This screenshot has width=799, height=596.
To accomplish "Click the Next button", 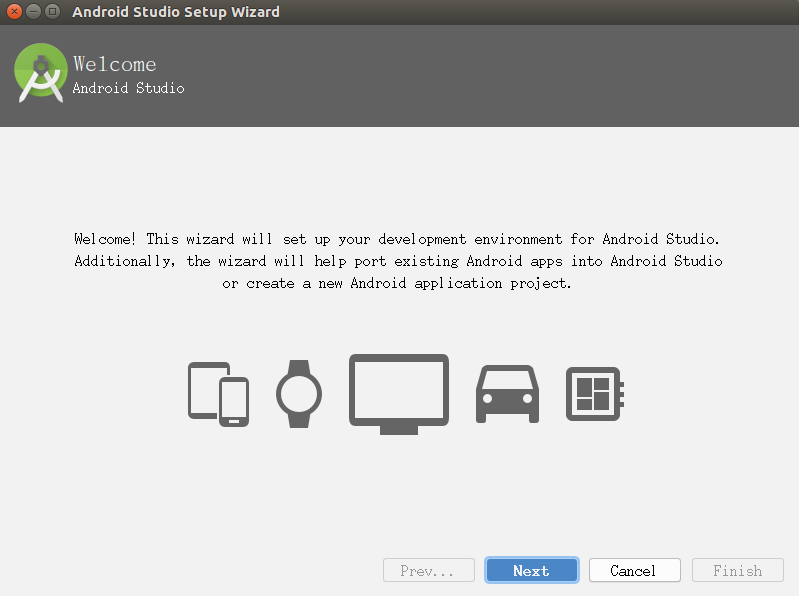I will (x=531, y=570).
